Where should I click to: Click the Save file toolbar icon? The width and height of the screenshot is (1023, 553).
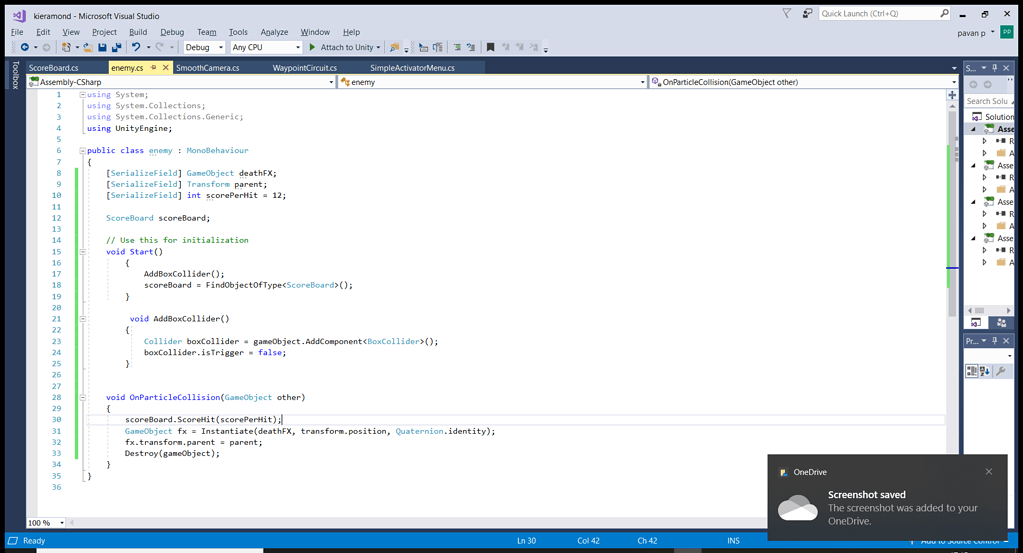tap(102, 47)
